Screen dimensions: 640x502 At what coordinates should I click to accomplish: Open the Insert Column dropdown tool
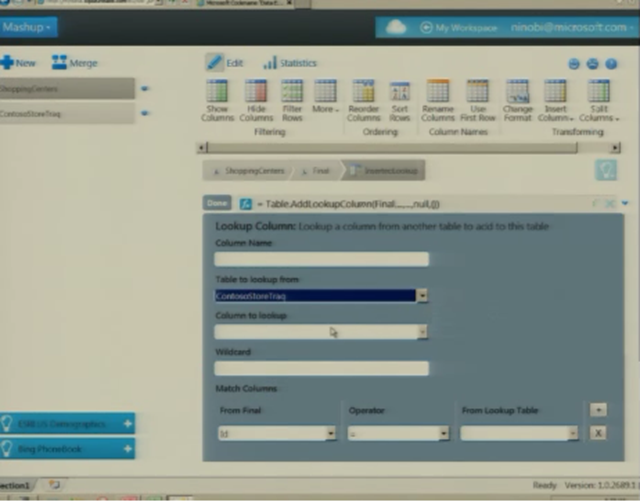pos(556,100)
